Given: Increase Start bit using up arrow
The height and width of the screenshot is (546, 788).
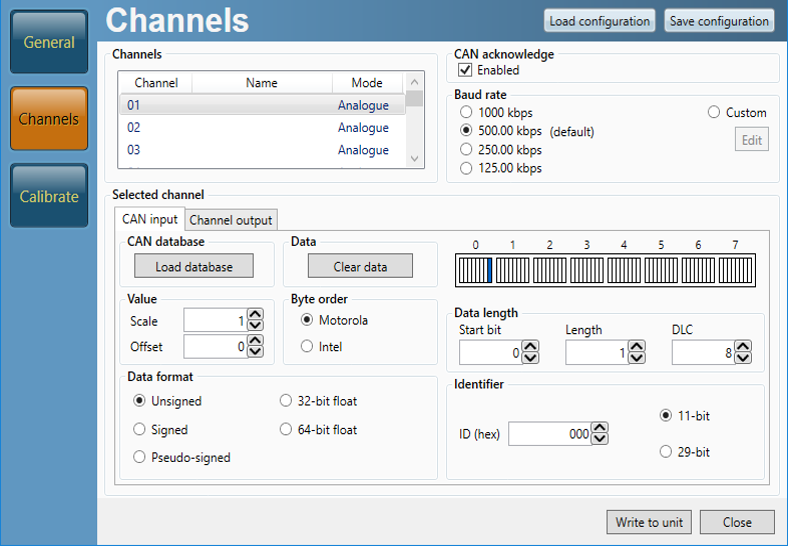Looking at the screenshot, I should point(530,347).
